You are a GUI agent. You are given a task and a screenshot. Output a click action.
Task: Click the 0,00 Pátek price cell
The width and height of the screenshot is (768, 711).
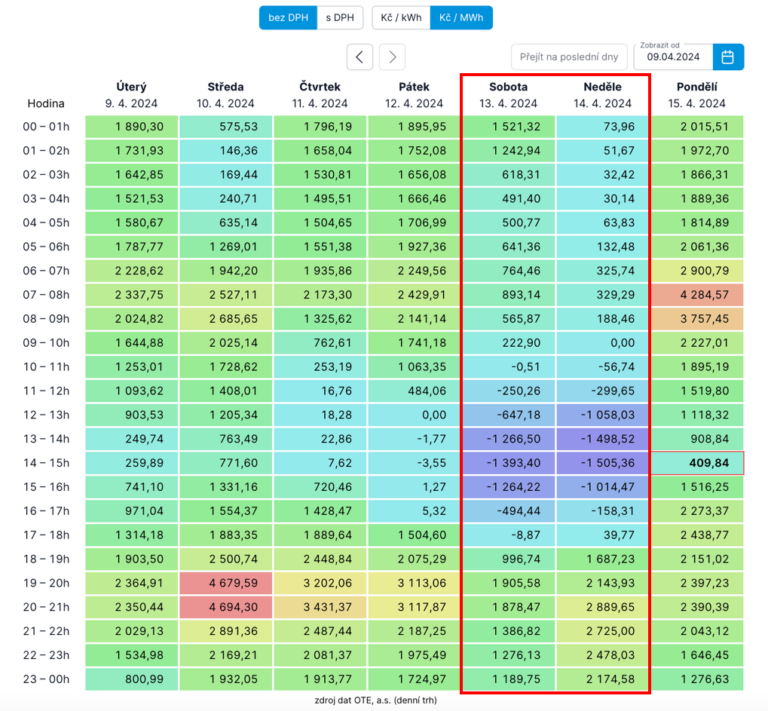414,415
